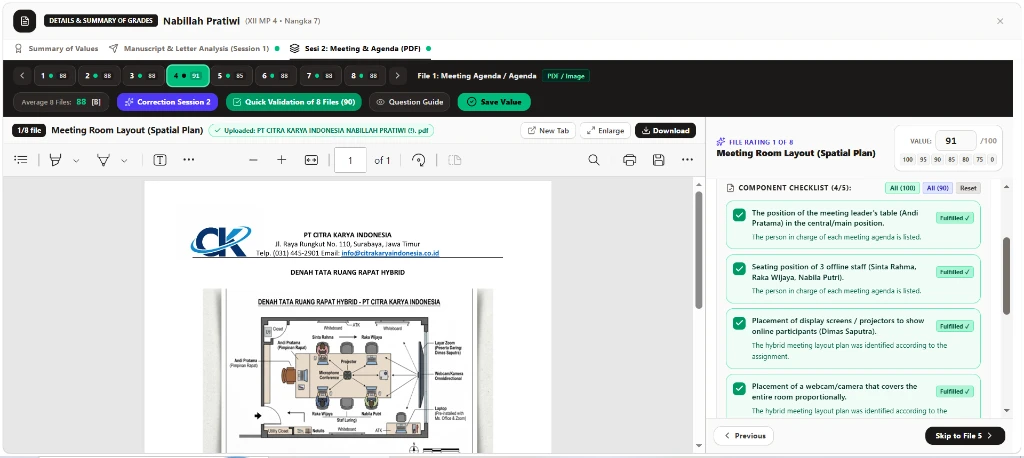Click the Component Checklist document icon

coord(731,188)
